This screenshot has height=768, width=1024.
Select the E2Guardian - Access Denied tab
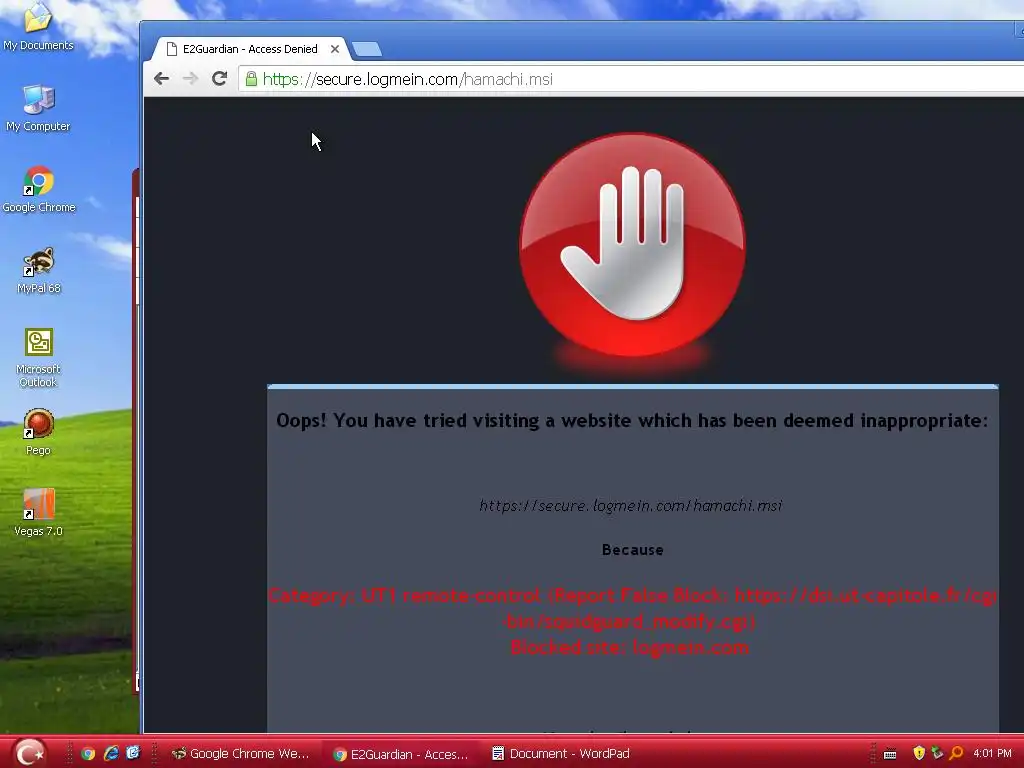click(x=251, y=49)
